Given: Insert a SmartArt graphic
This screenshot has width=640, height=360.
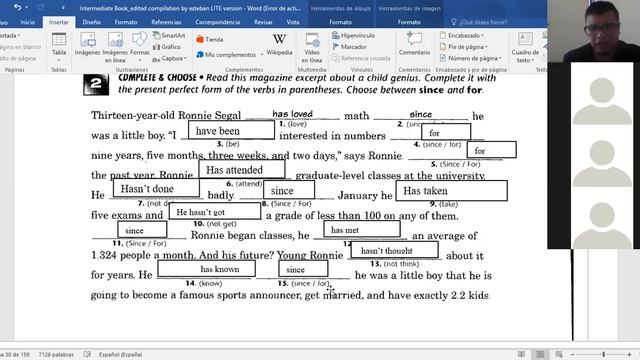Looking at the screenshot, I should [169, 36].
